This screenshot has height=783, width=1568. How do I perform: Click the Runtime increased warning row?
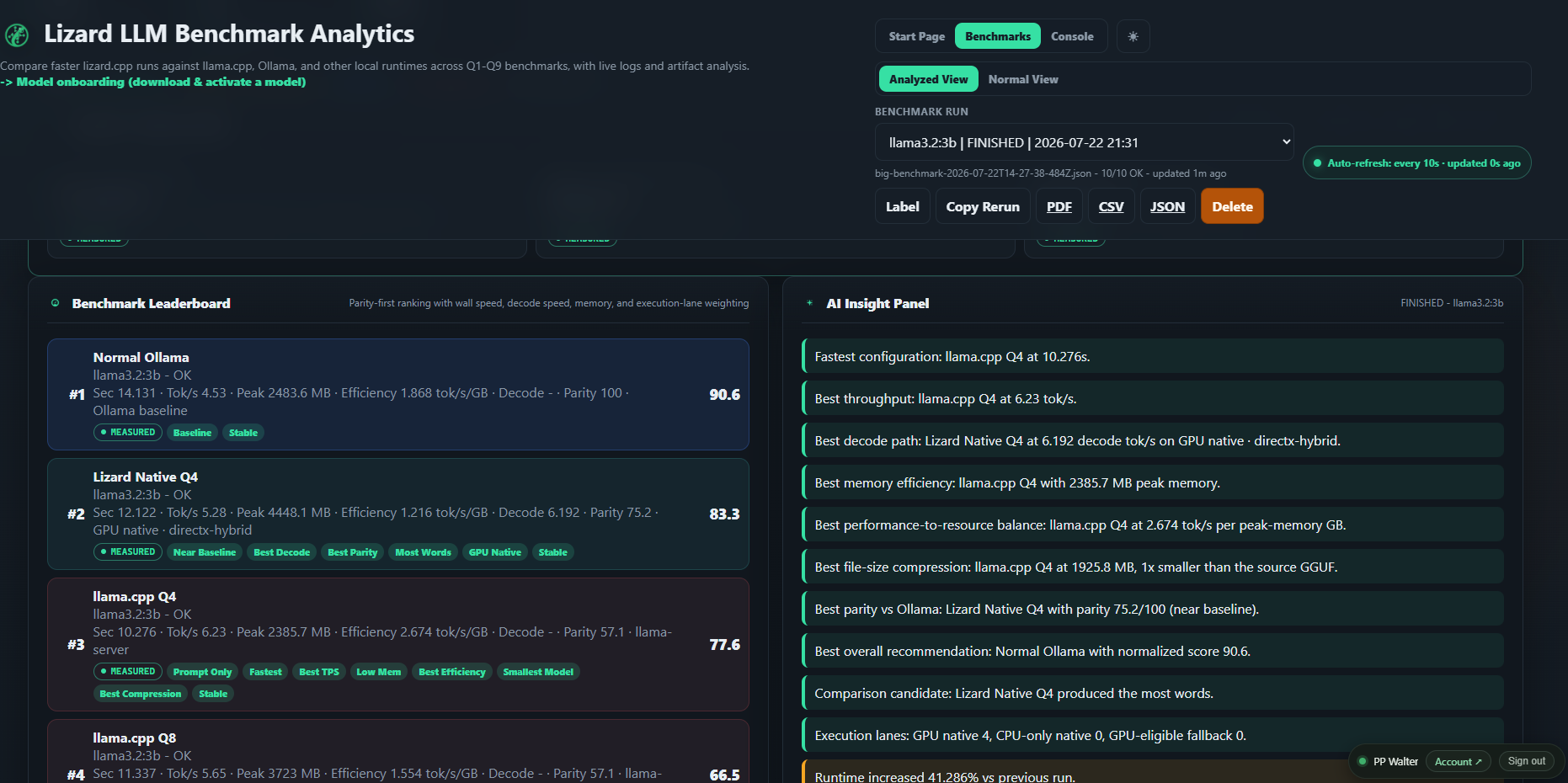[1153, 772]
